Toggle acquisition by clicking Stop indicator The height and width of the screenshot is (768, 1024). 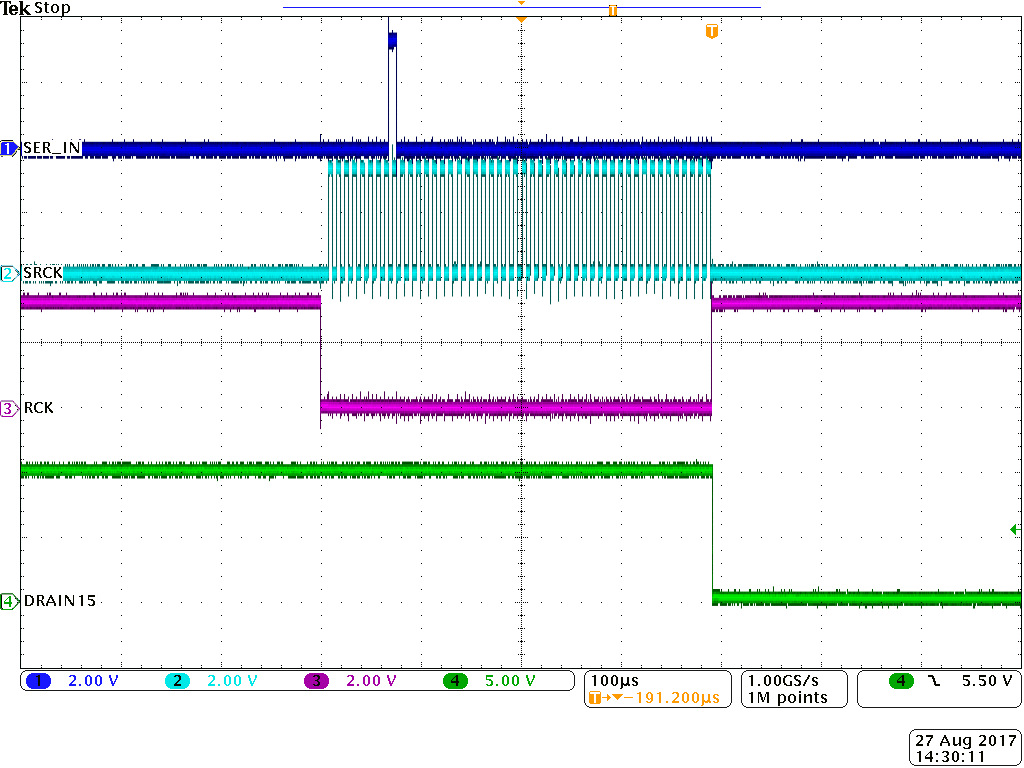tap(52, 7)
